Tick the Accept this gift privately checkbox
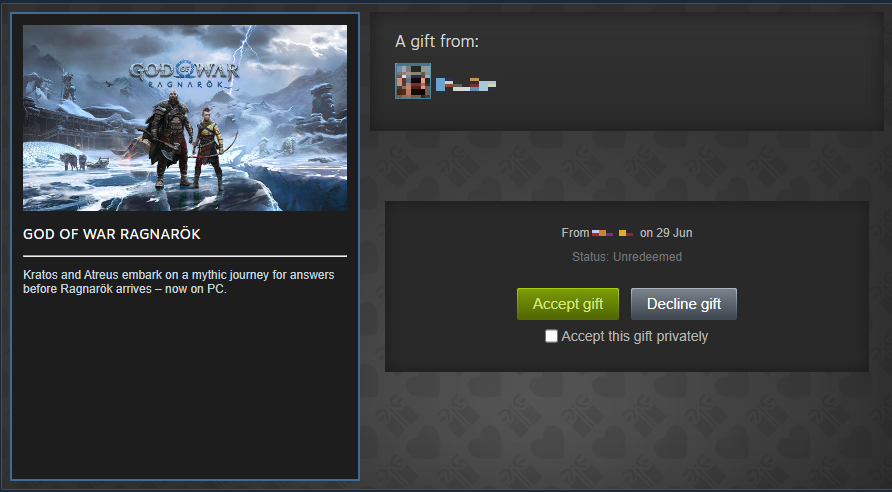The height and width of the screenshot is (492, 892). click(551, 336)
